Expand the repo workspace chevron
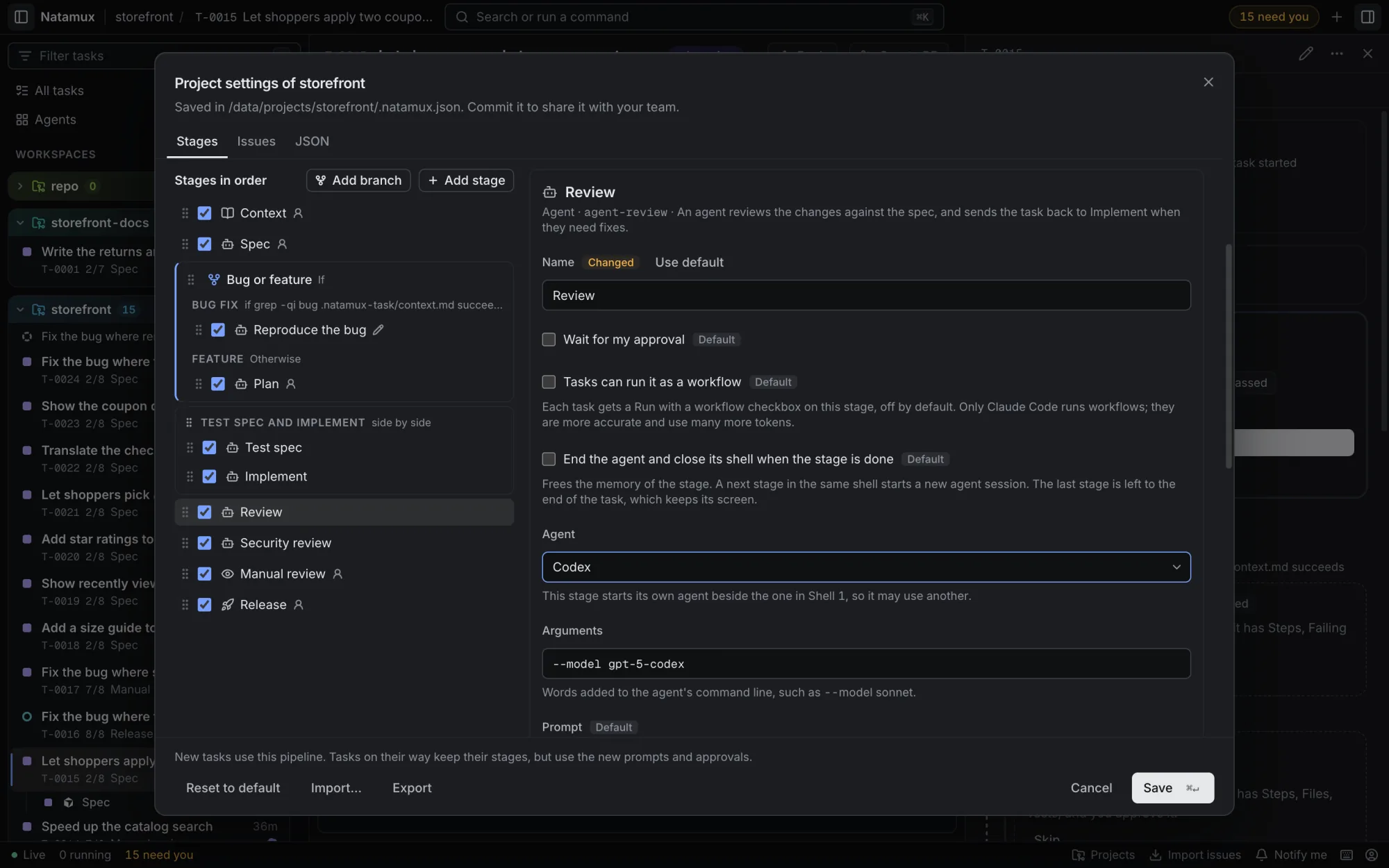The width and height of the screenshot is (1389, 868). (x=20, y=186)
